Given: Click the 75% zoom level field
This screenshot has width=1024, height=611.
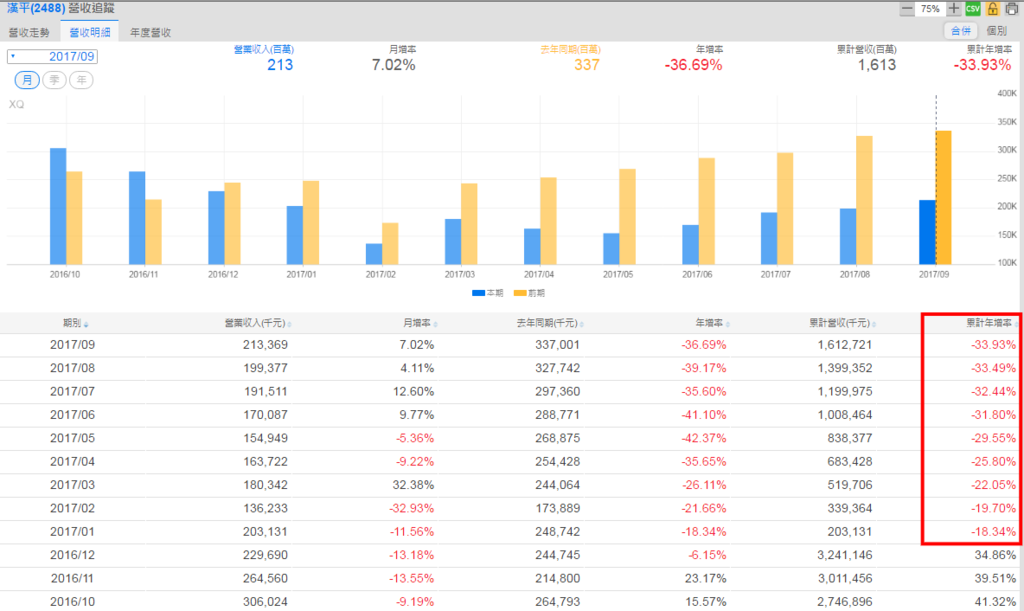Looking at the screenshot, I should (930, 9).
